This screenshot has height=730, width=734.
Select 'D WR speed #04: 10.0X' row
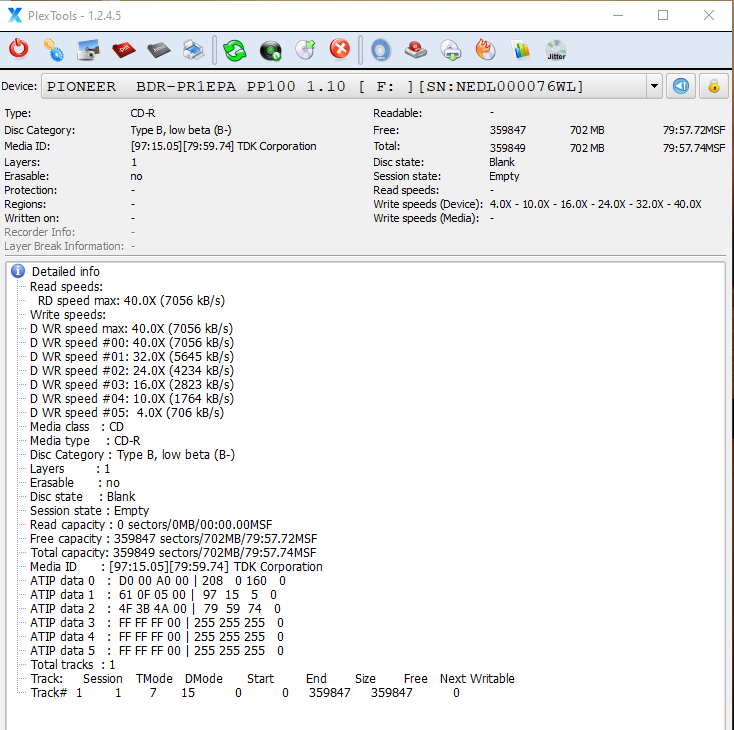click(x=132, y=399)
